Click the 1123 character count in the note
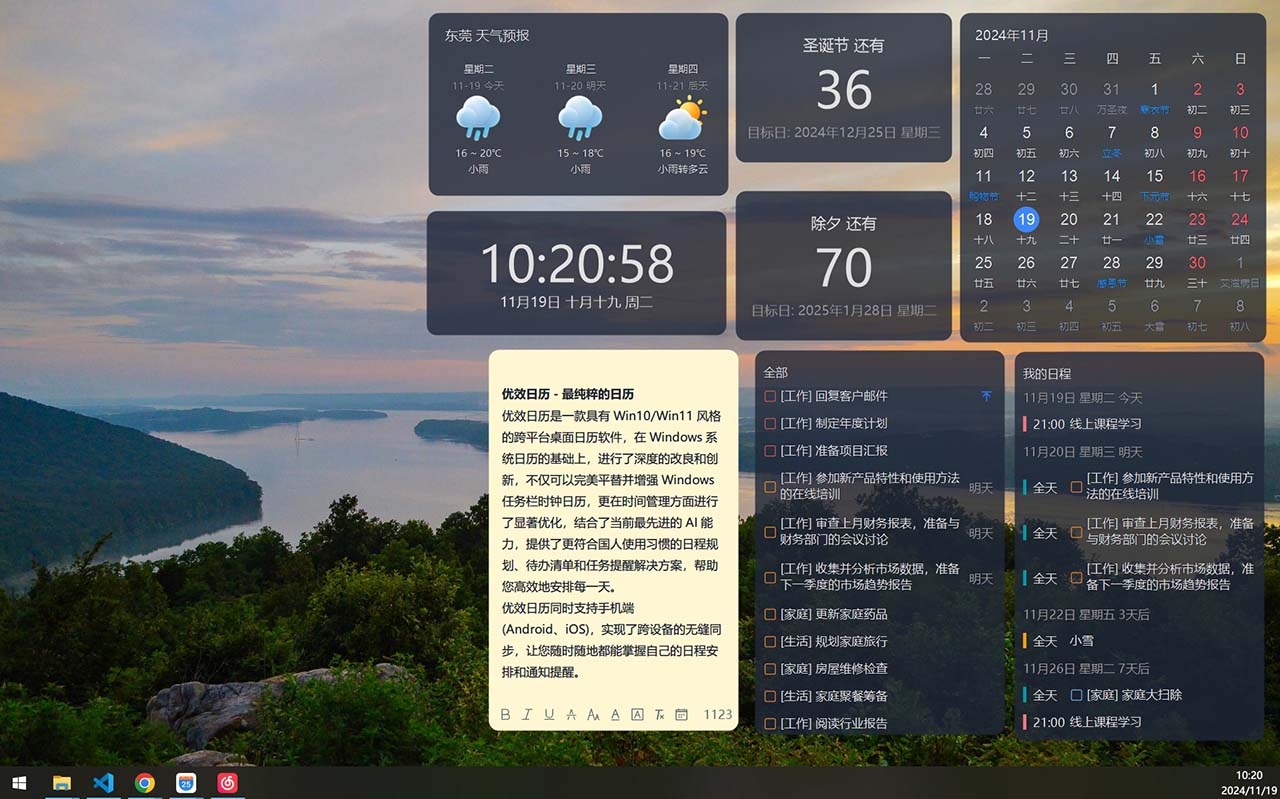1280x799 pixels. coord(718,715)
